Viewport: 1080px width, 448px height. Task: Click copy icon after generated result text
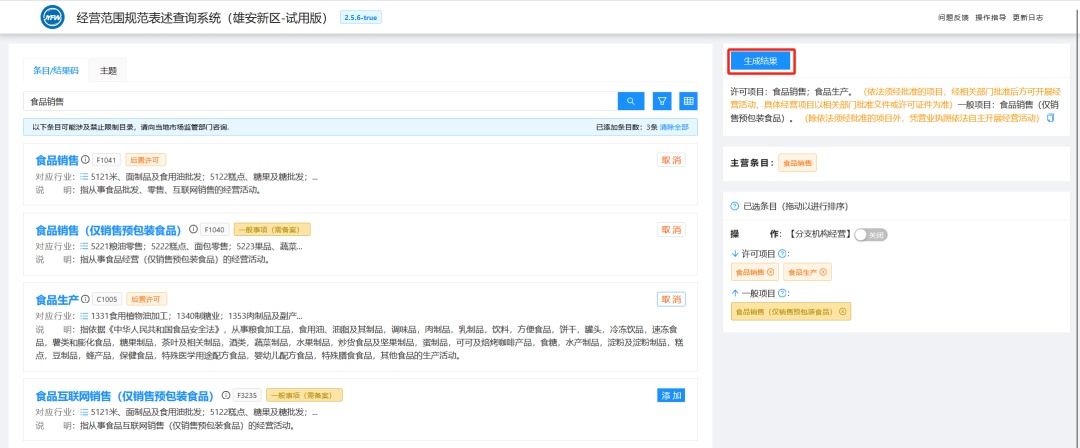point(1050,119)
